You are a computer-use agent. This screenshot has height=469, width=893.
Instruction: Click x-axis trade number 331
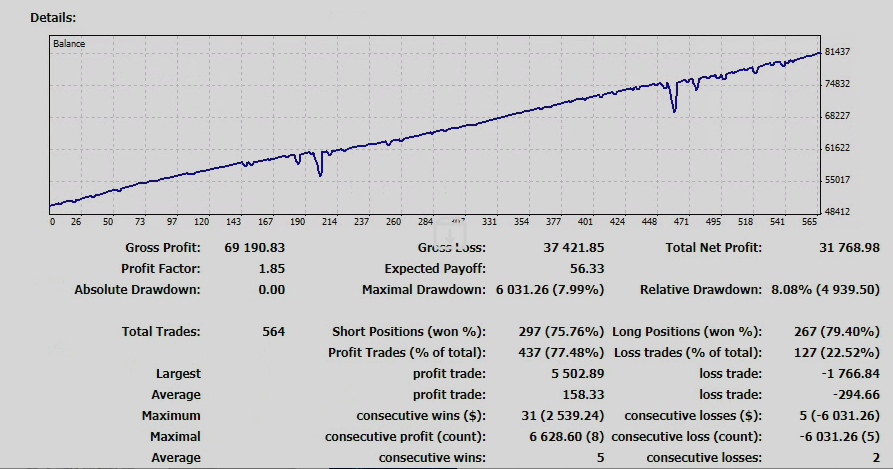489,222
